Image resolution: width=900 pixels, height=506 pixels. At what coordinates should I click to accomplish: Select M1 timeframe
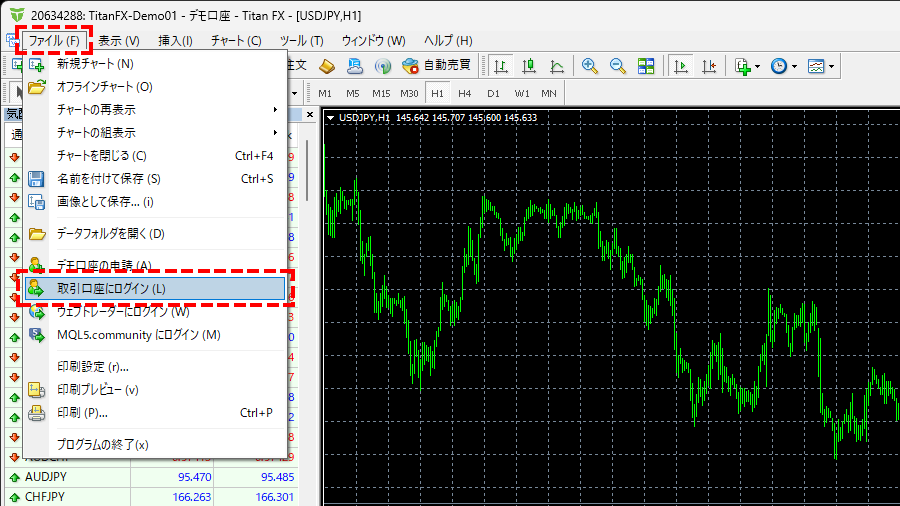[325, 94]
